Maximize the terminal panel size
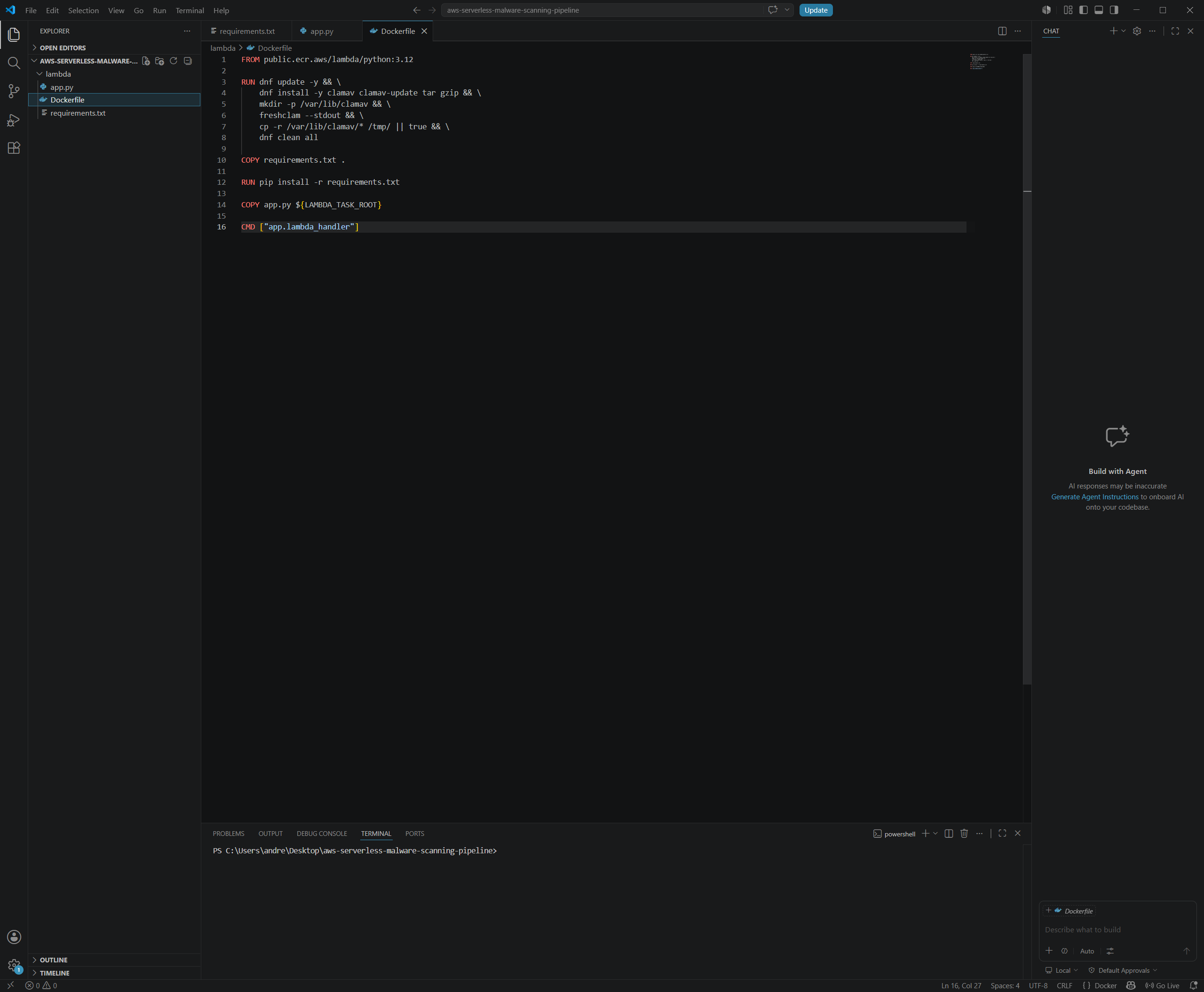 click(1002, 834)
